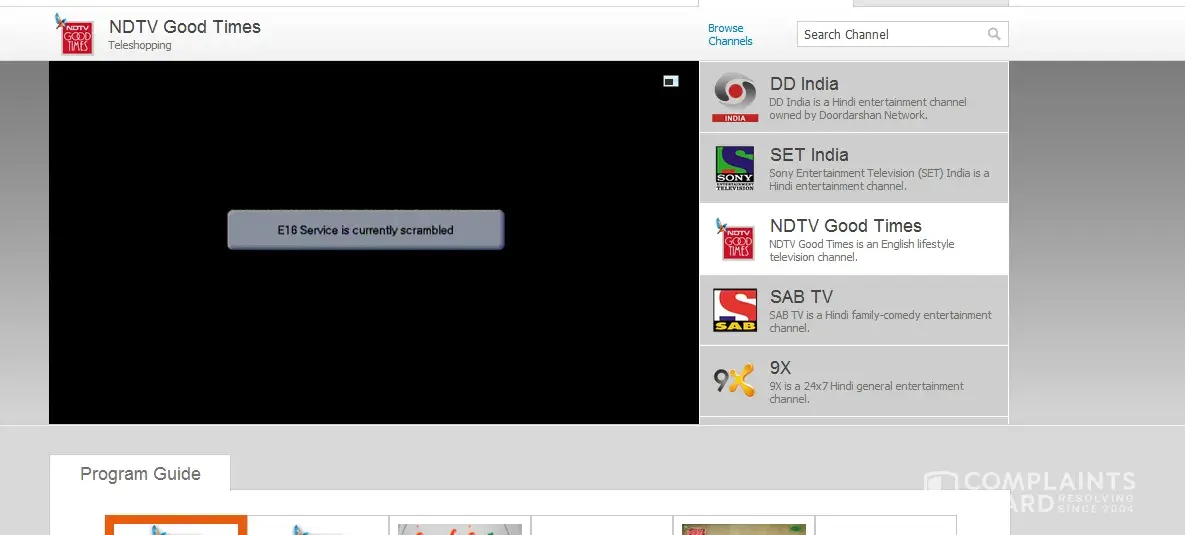The width and height of the screenshot is (1185, 535).
Task: Click the 9X channel logo
Action: 735,381
